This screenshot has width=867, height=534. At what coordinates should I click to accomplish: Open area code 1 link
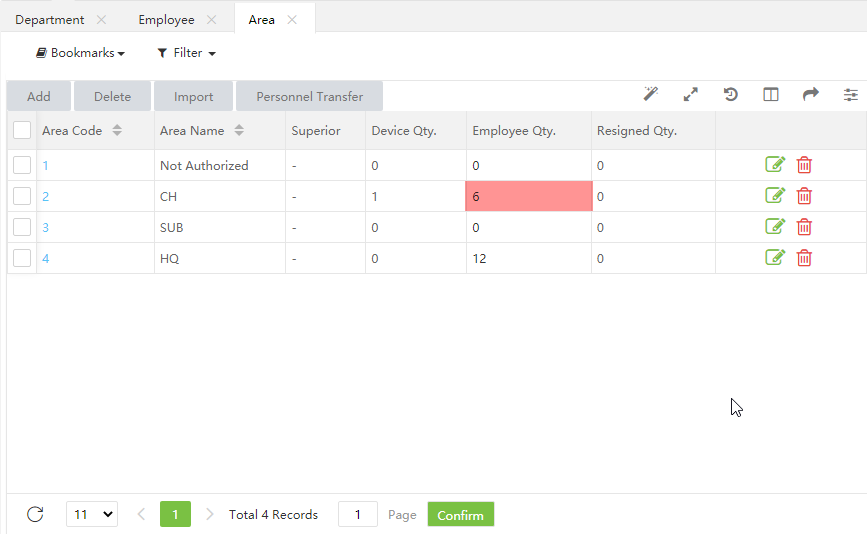tap(45, 165)
